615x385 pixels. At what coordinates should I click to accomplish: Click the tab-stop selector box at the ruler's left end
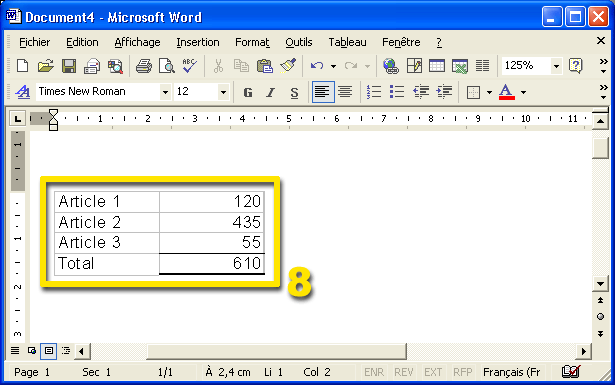click(x=18, y=118)
